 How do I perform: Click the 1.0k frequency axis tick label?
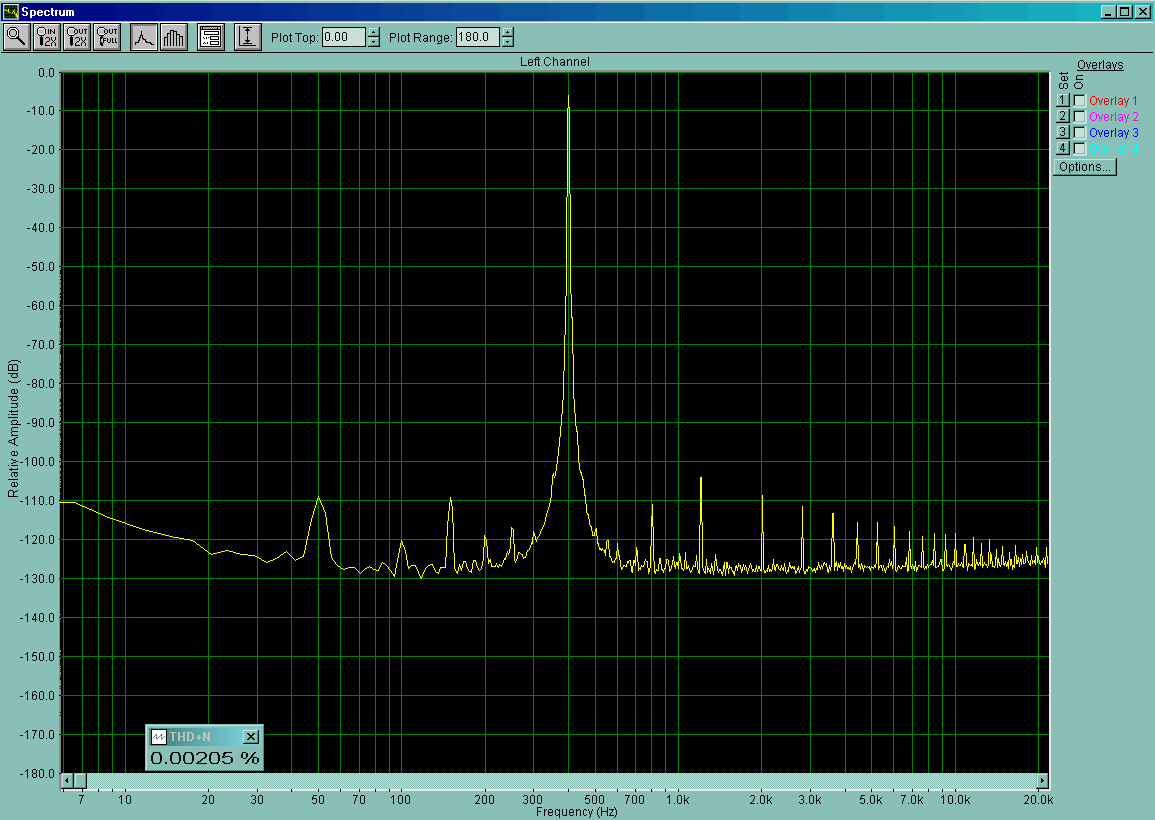(x=678, y=800)
